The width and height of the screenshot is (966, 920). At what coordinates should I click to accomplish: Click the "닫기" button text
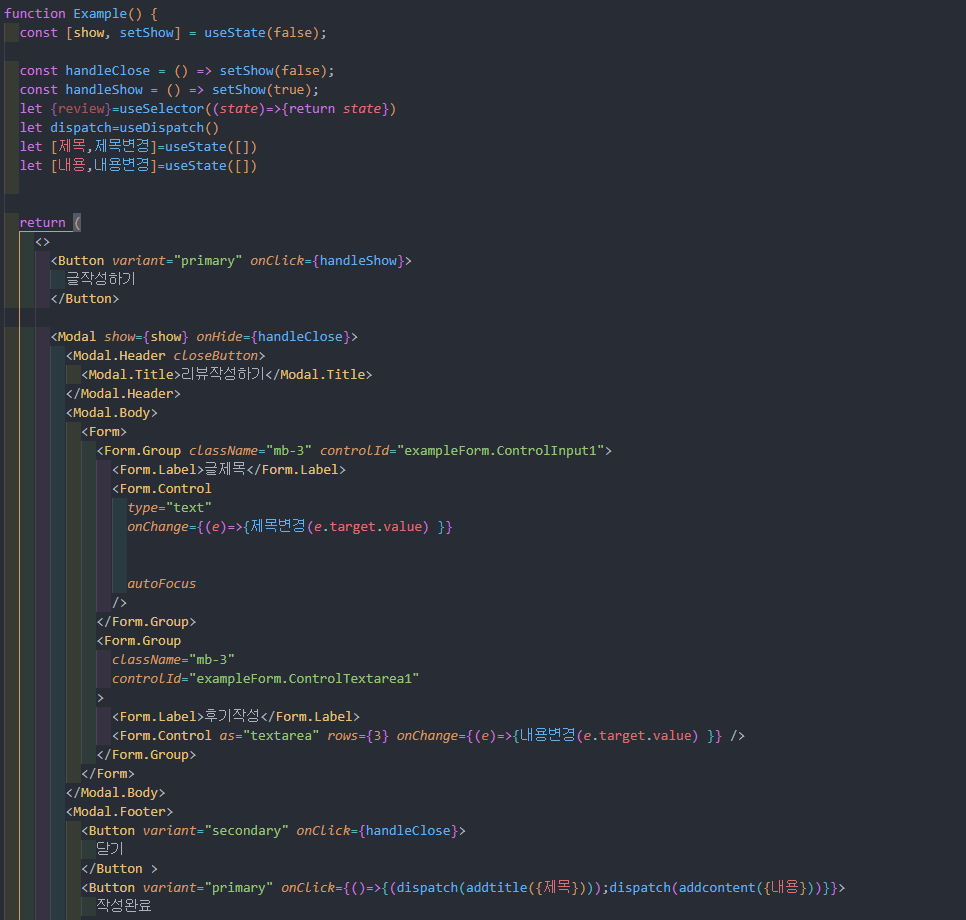tap(110, 849)
